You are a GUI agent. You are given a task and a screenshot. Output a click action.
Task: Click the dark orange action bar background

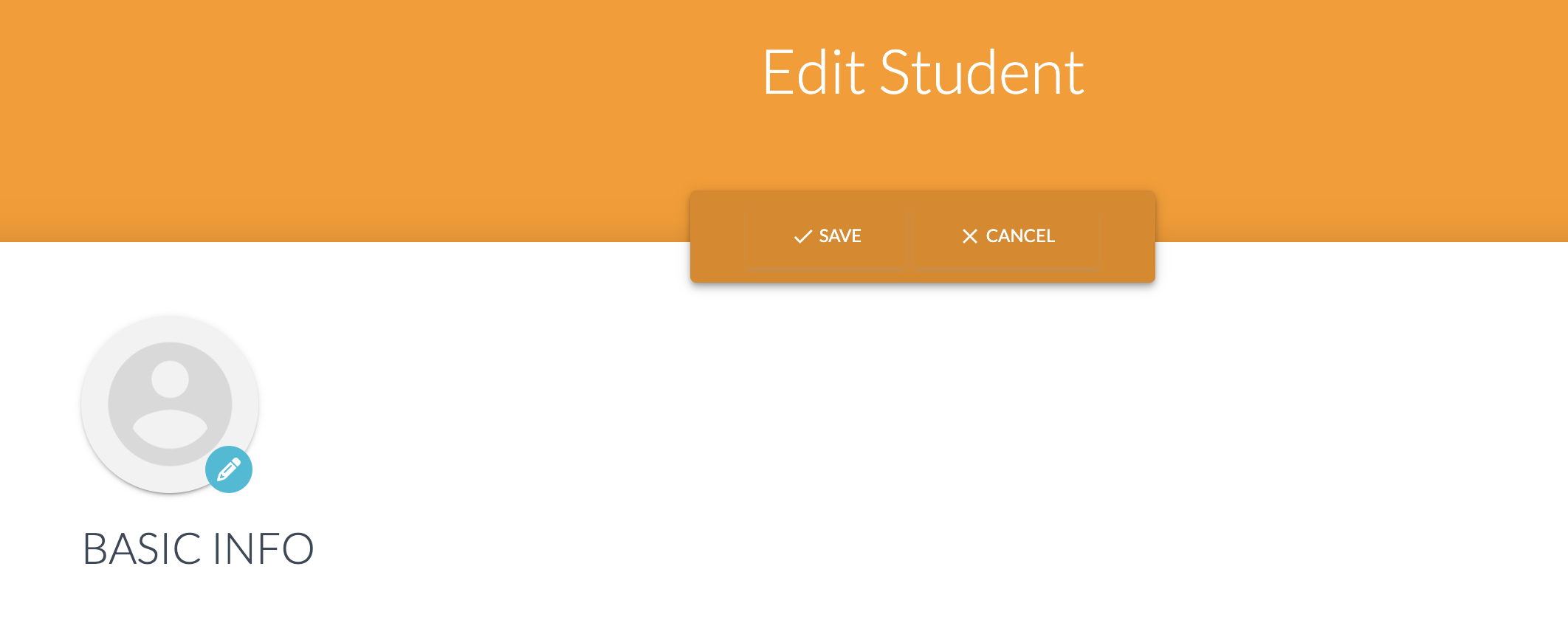click(x=718, y=236)
